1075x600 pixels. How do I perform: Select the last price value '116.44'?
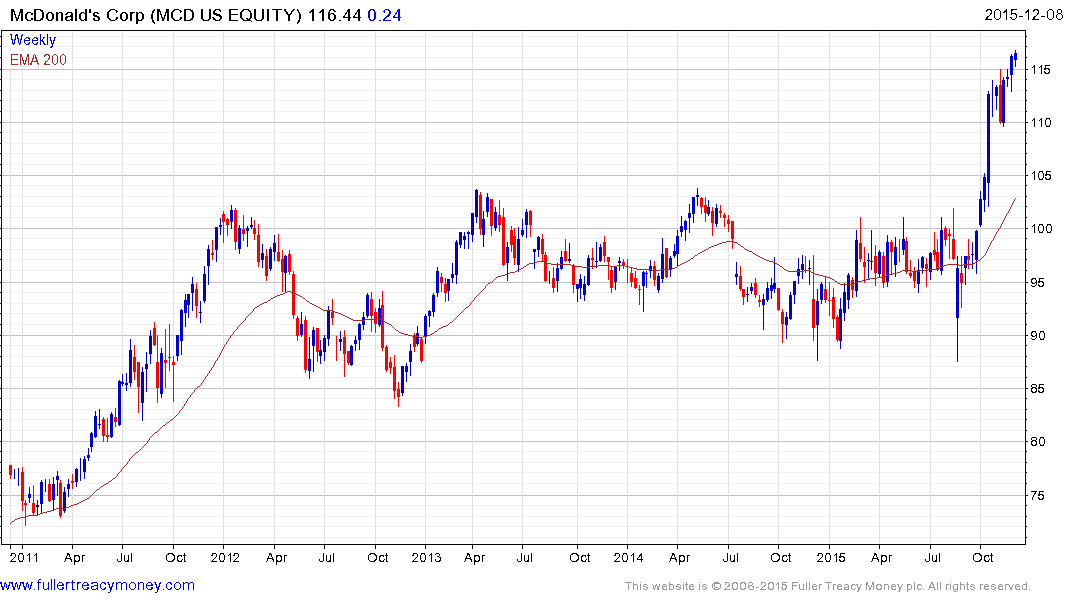(335, 15)
